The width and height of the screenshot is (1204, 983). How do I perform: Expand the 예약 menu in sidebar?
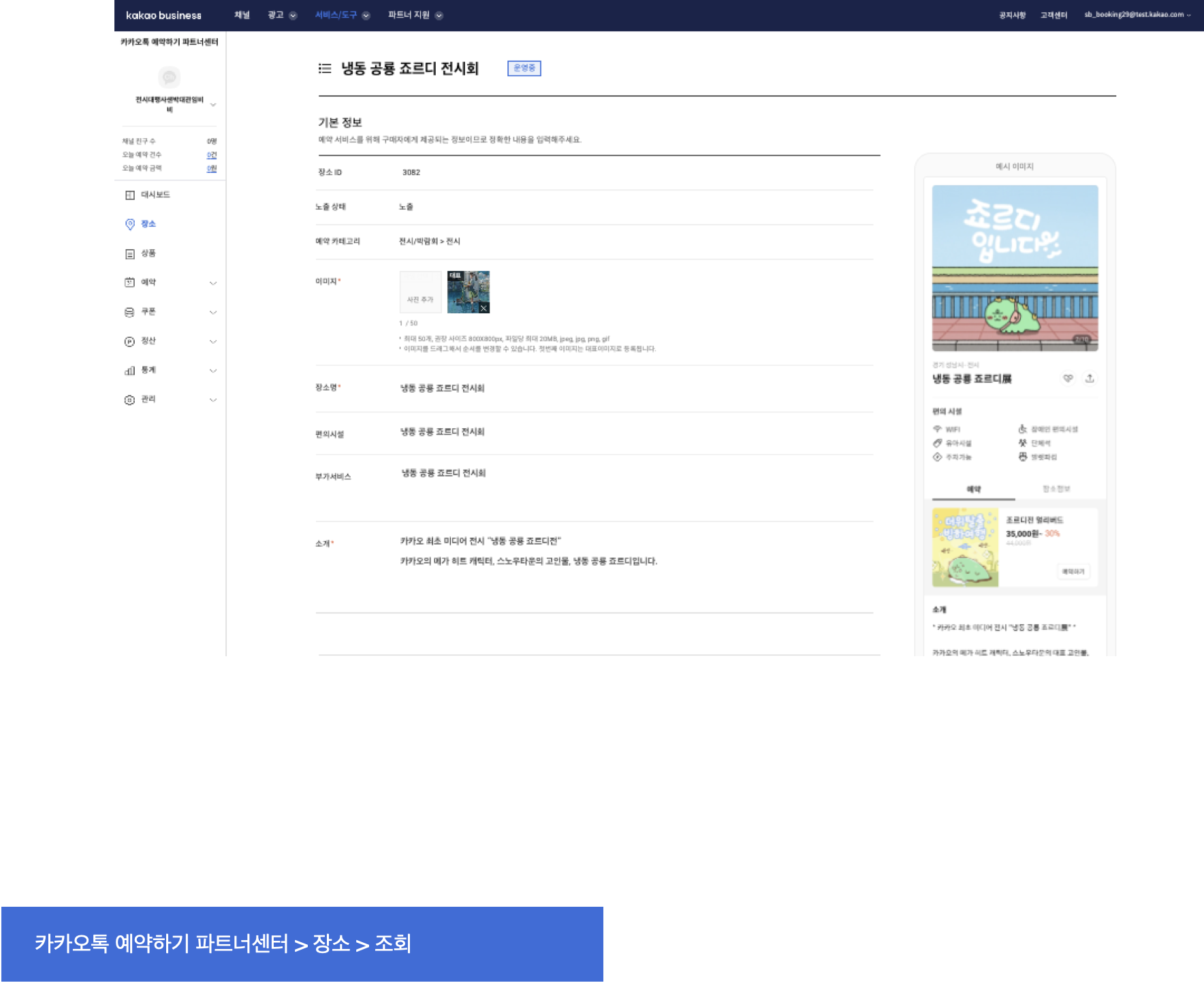pos(212,283)
